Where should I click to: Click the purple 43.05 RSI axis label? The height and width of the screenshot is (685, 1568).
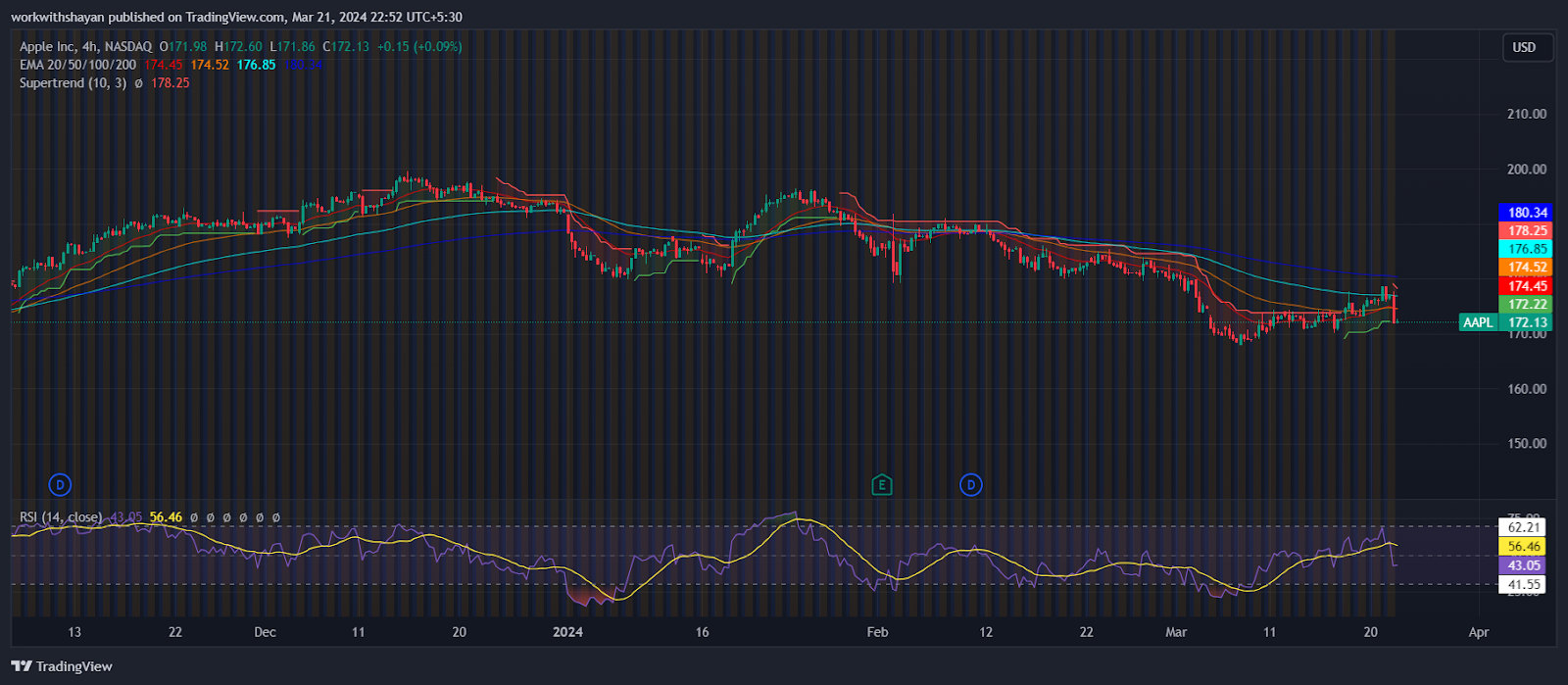click(x=1524, y=565)
